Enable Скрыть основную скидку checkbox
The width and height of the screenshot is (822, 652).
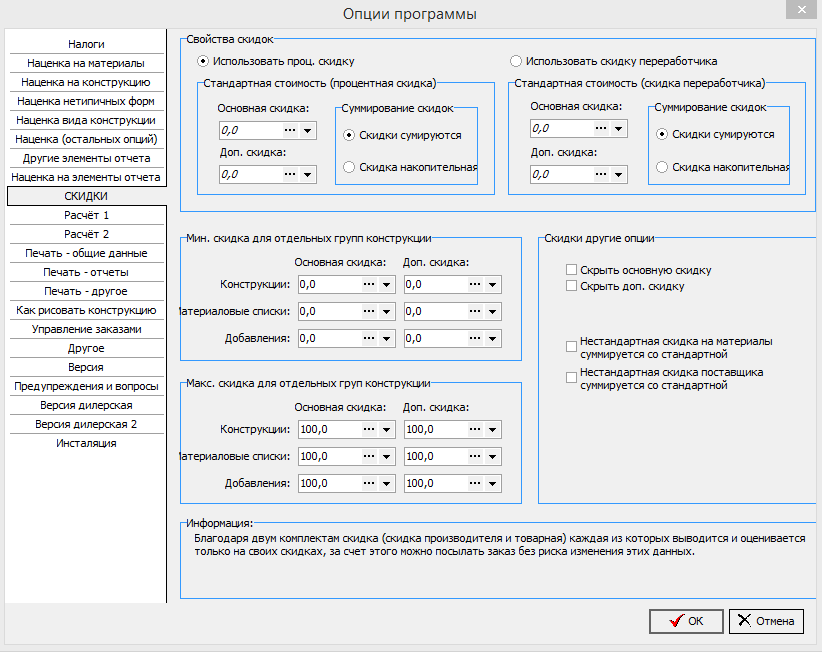click(x=571, y=270)
